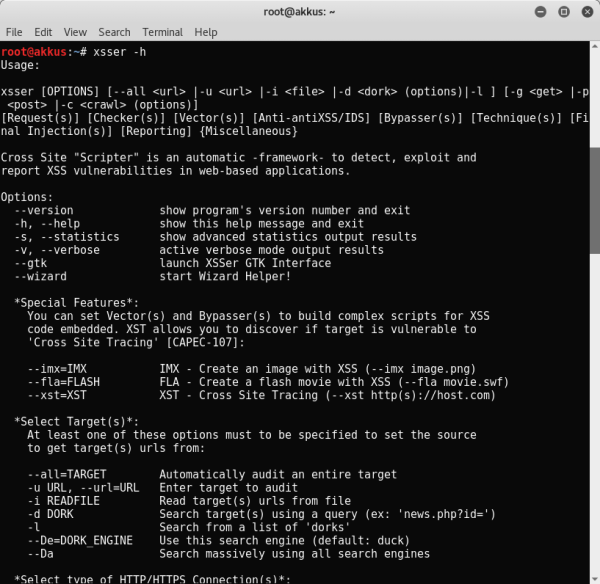Click 'start Wizard Helper!' description

tap(225, 277)
